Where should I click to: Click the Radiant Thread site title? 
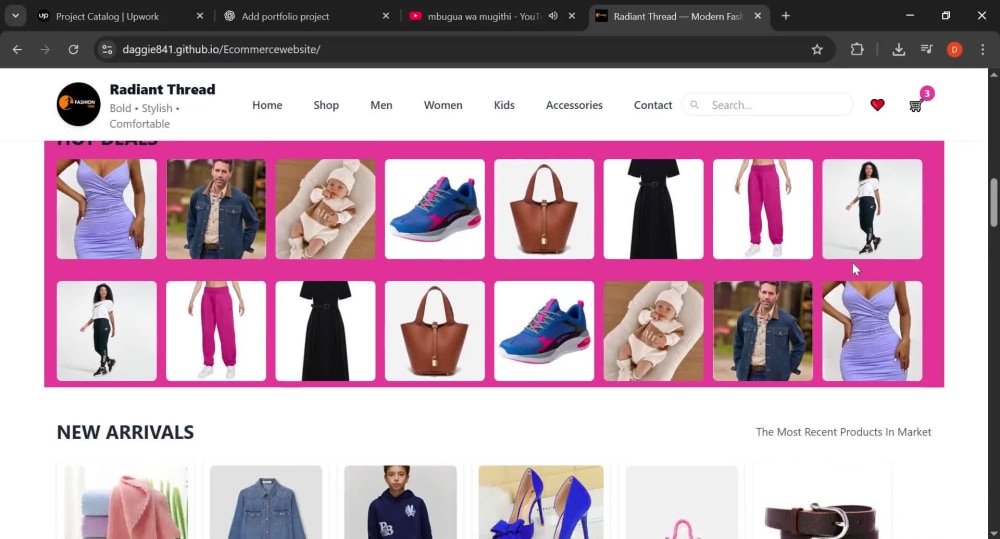pyautogui.click(x=163, y=89)
